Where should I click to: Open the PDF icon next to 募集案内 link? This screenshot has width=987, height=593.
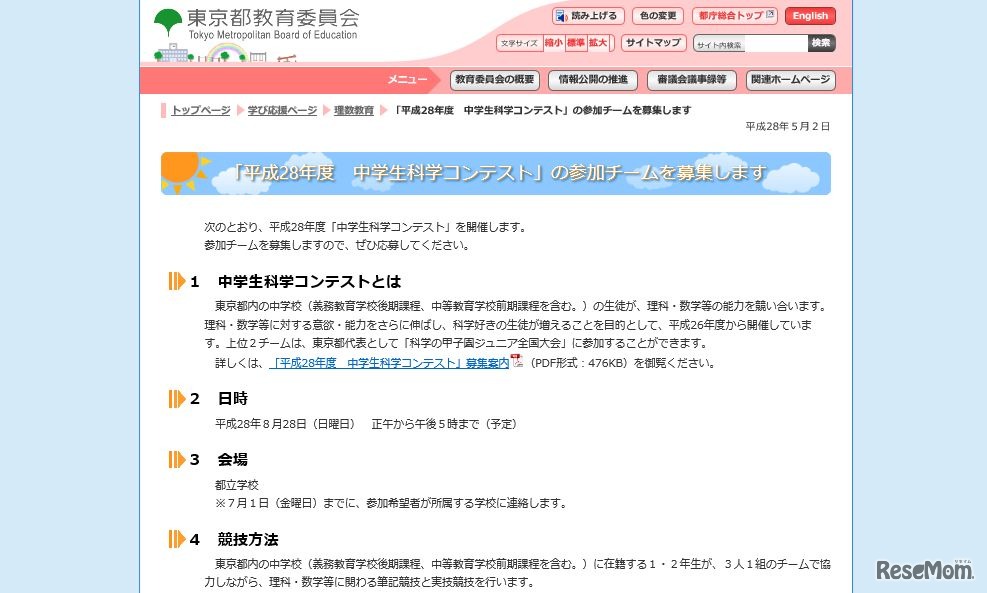[517, 361]
